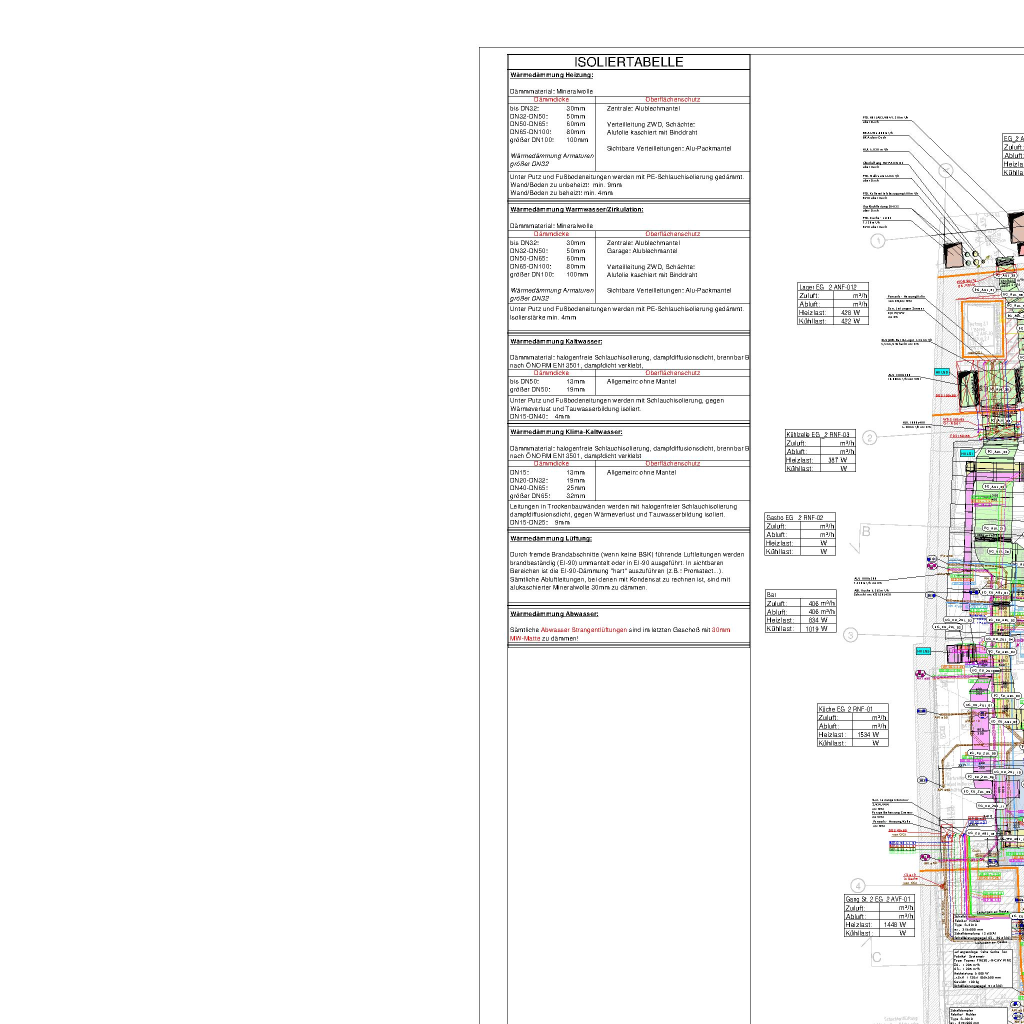Click '834 W' Heizlast value in Bar box
The height and width of the screenshot is (1024, 1024).
coord(818,620)
